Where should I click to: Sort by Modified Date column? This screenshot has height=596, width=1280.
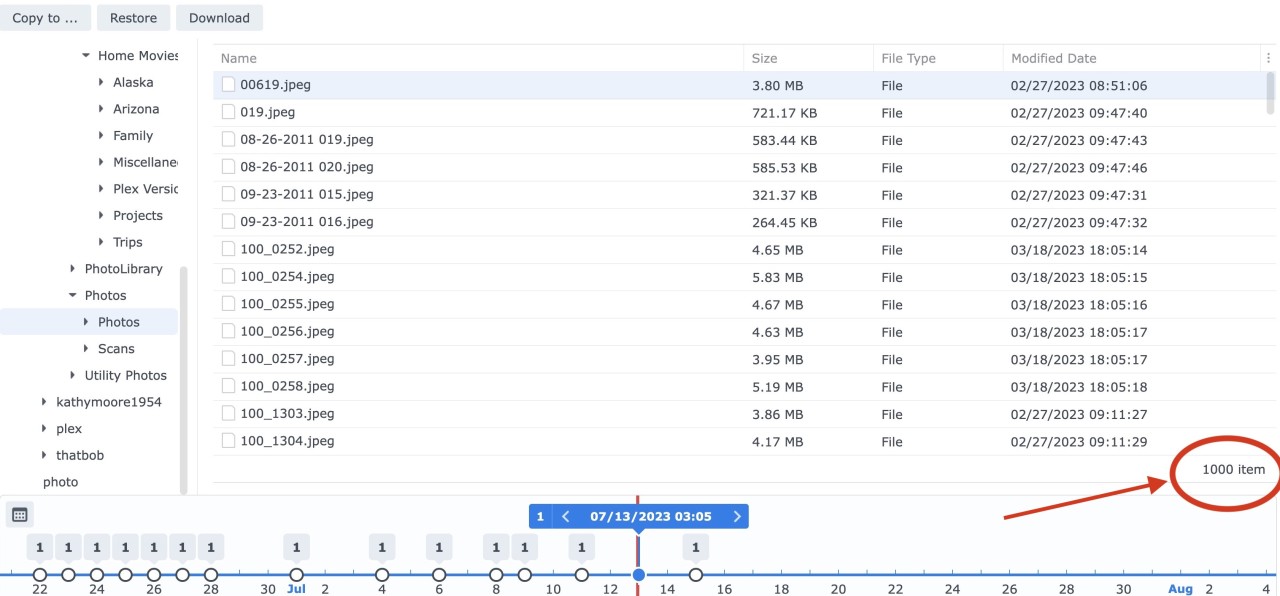point(1053,58)
